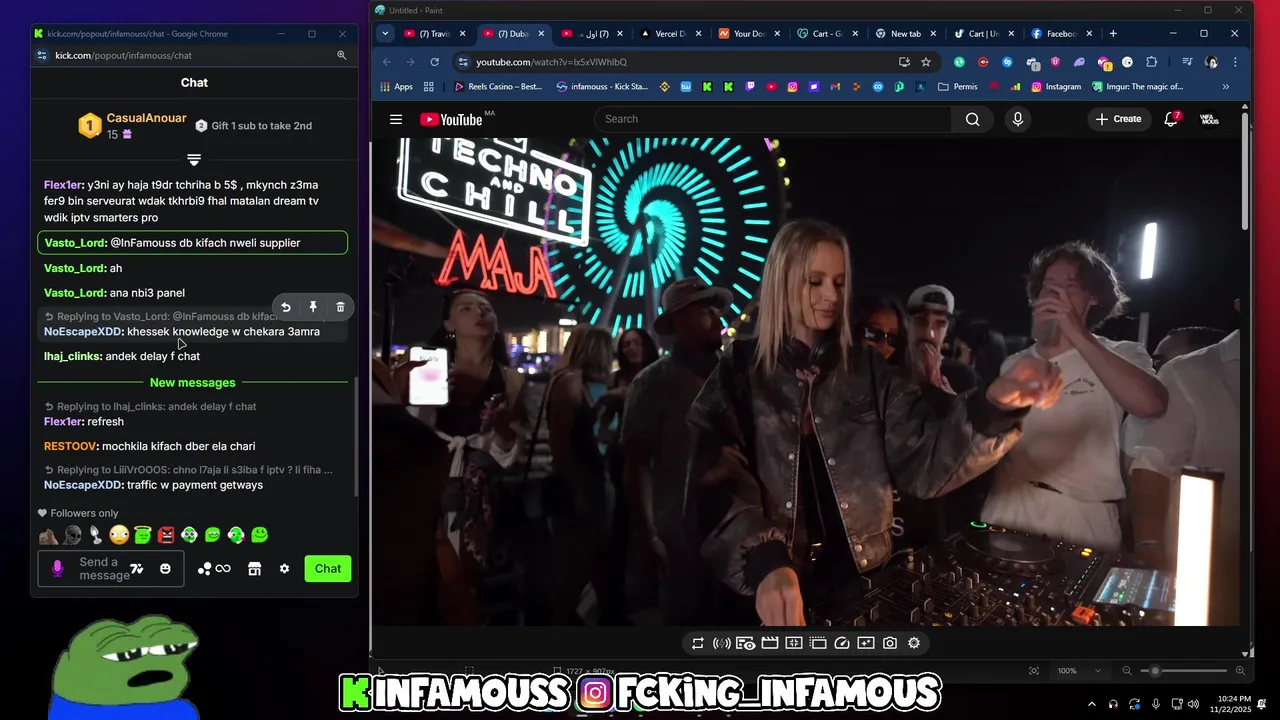Click the highlighted Vasto_Lord supplier message
The width and height of the screenshot is (1280, 720).
(x=193, y=243)
